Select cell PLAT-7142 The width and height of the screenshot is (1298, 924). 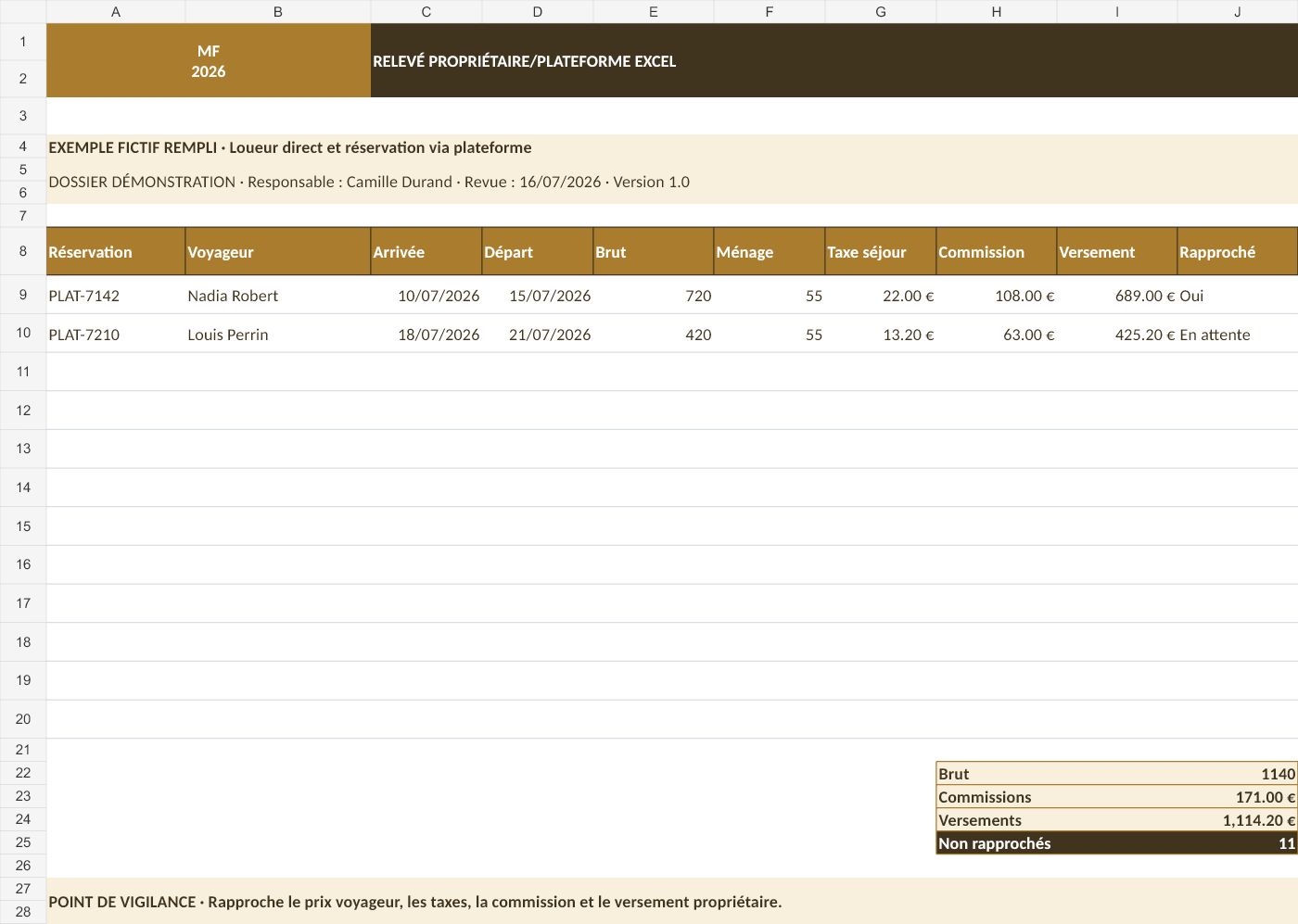[116, 296]
